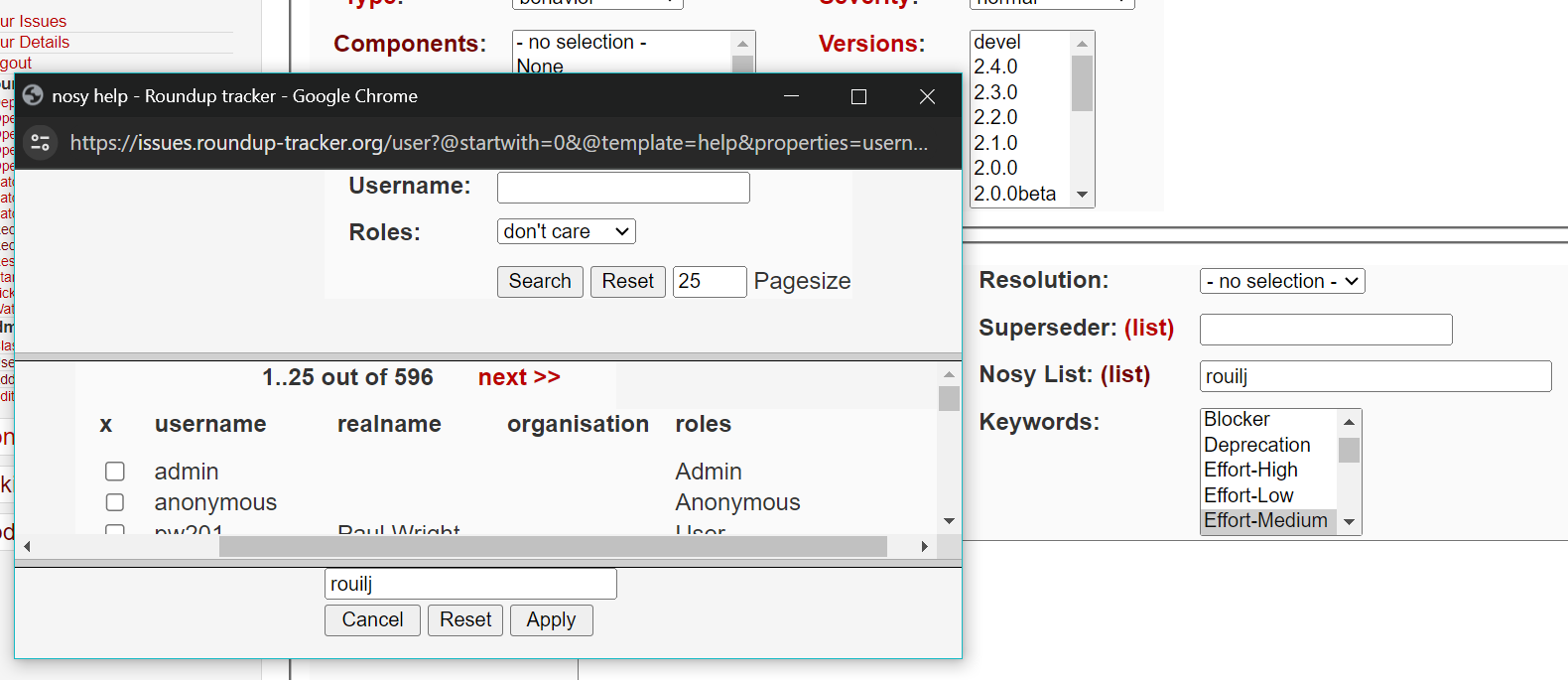This screenshot has width=1568, height=680.
Task: Click the Reset button beside Search
Action: [627, 281]
